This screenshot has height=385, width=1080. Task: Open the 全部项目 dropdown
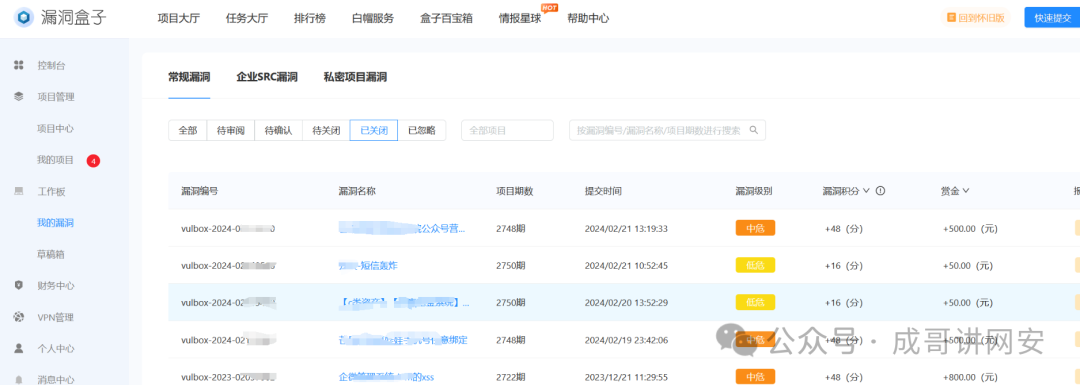508,130
